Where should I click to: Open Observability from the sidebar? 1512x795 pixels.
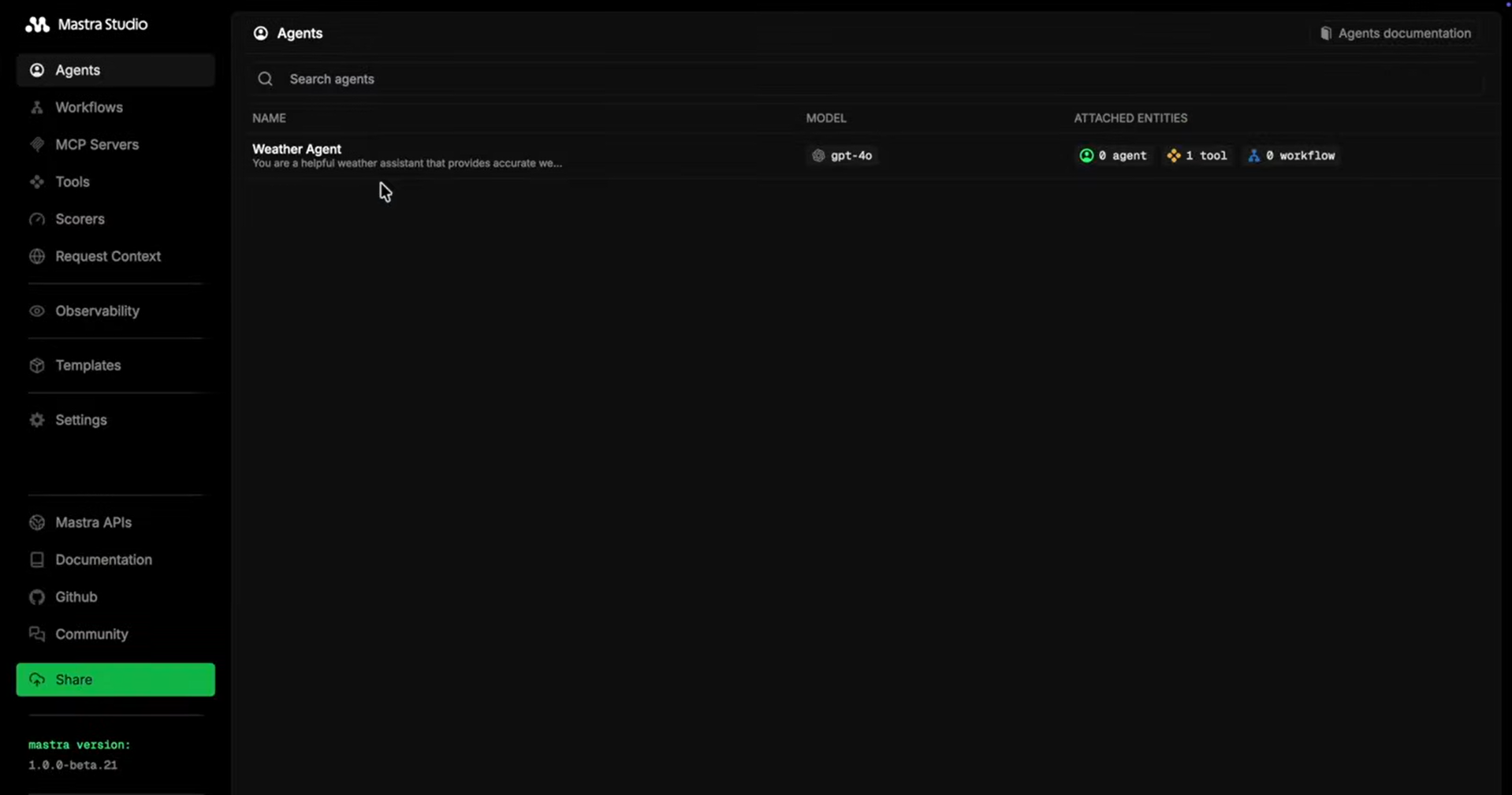116,310
